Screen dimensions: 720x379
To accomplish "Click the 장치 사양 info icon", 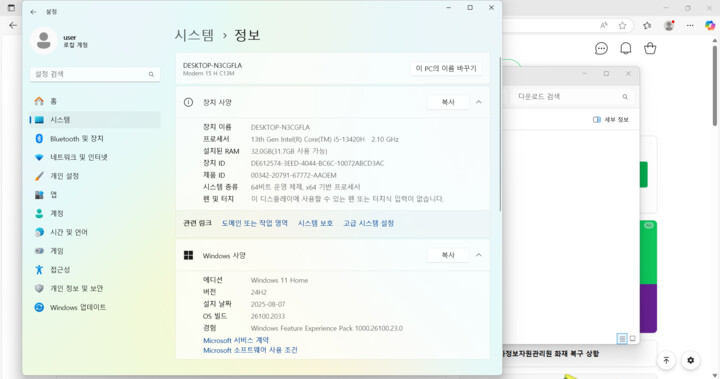I will 188,102.
